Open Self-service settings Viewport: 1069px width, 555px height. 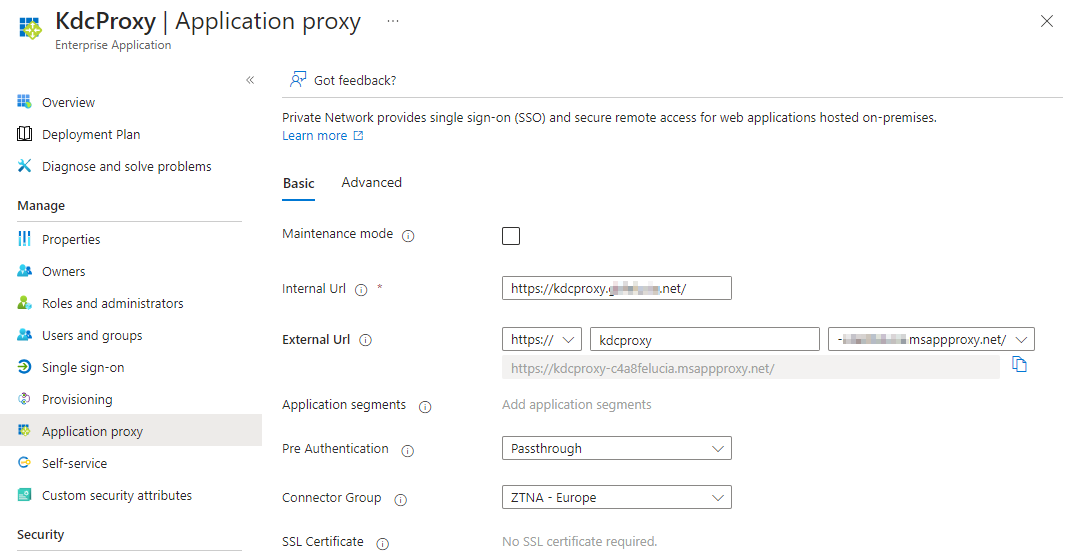pos(74,464)
